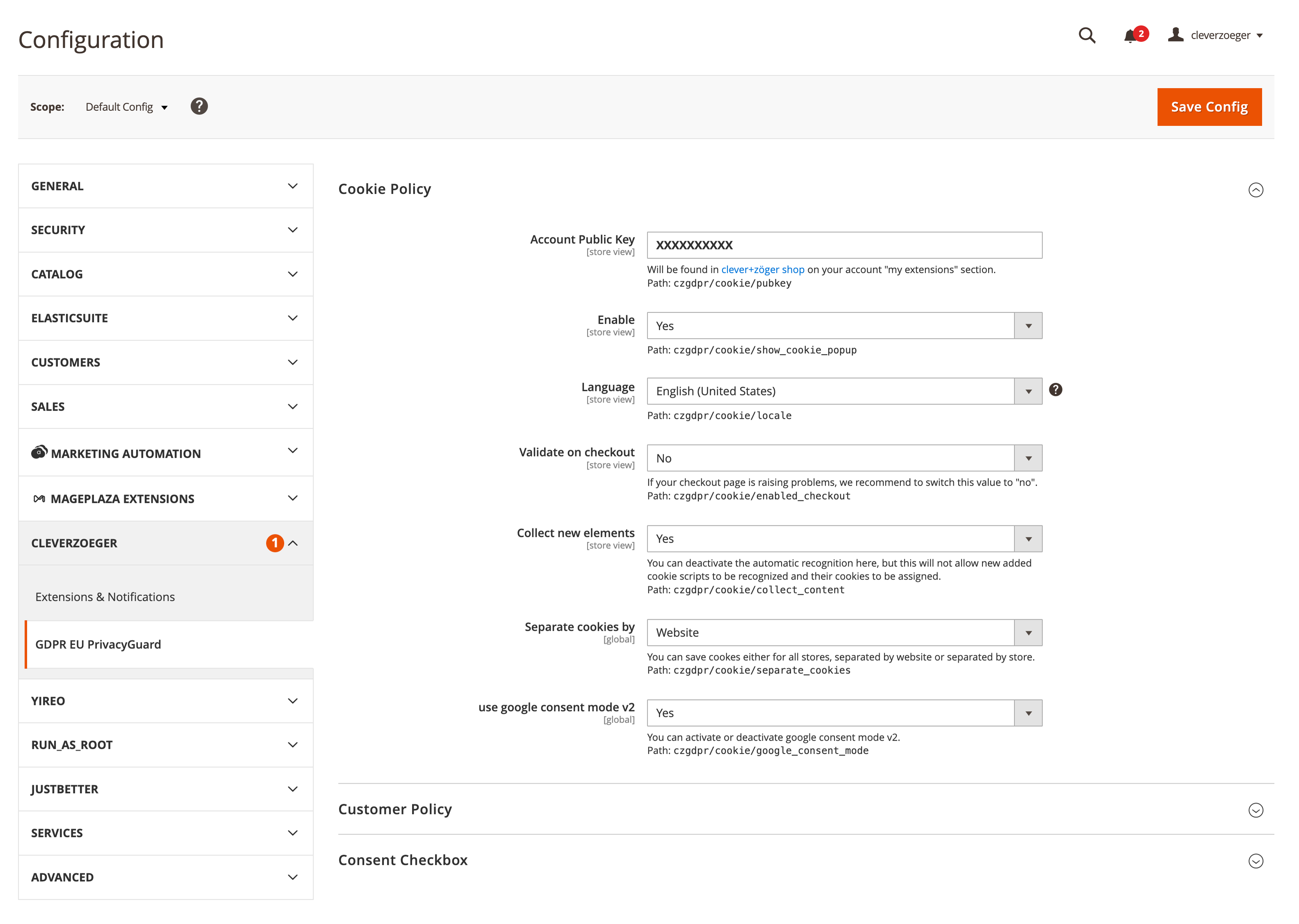Screen dimensions: 1299x924
Task: Open the Collect new elements dropdown
Action: (x=844, y=539)
